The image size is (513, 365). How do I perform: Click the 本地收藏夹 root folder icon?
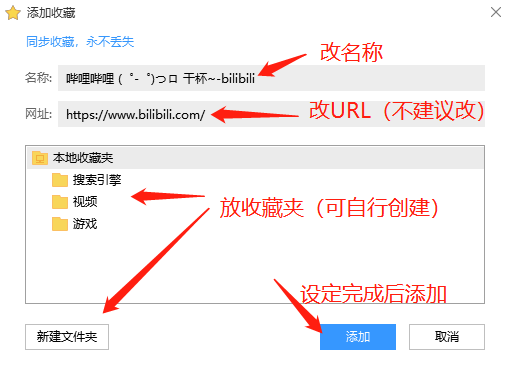[40, 158]
